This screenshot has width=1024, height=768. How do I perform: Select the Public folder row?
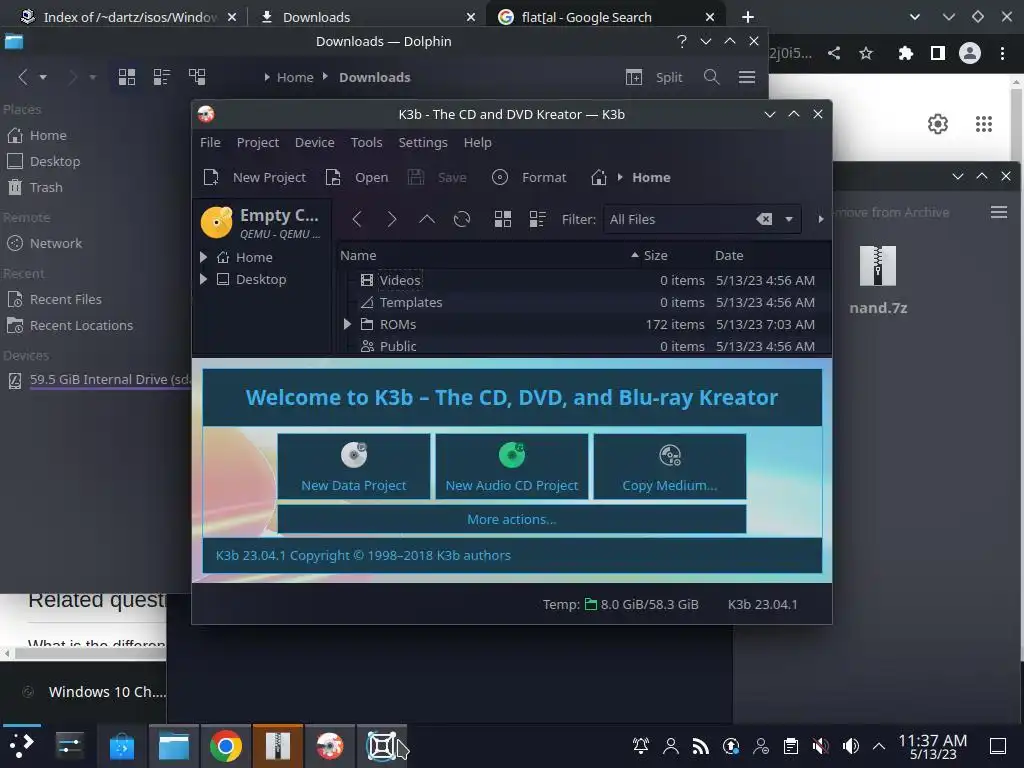(583, 346)
